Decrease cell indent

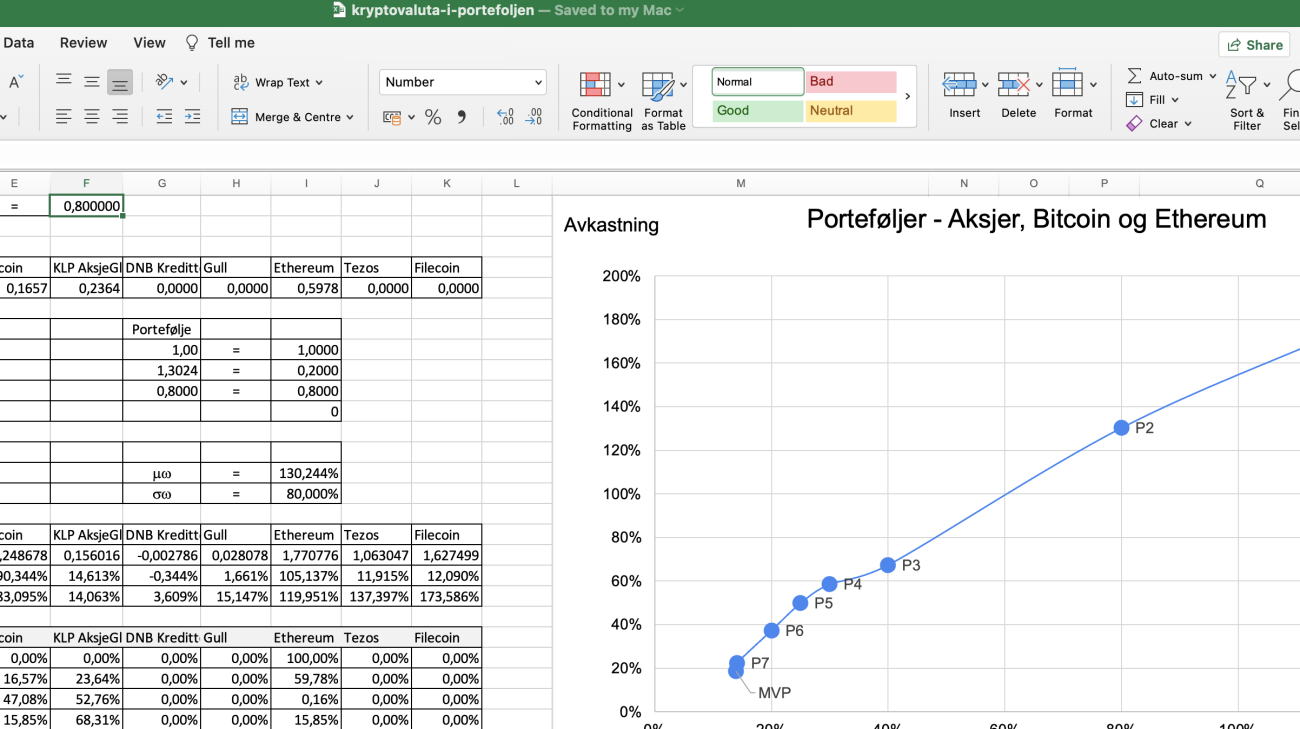(x=164, y=117)
